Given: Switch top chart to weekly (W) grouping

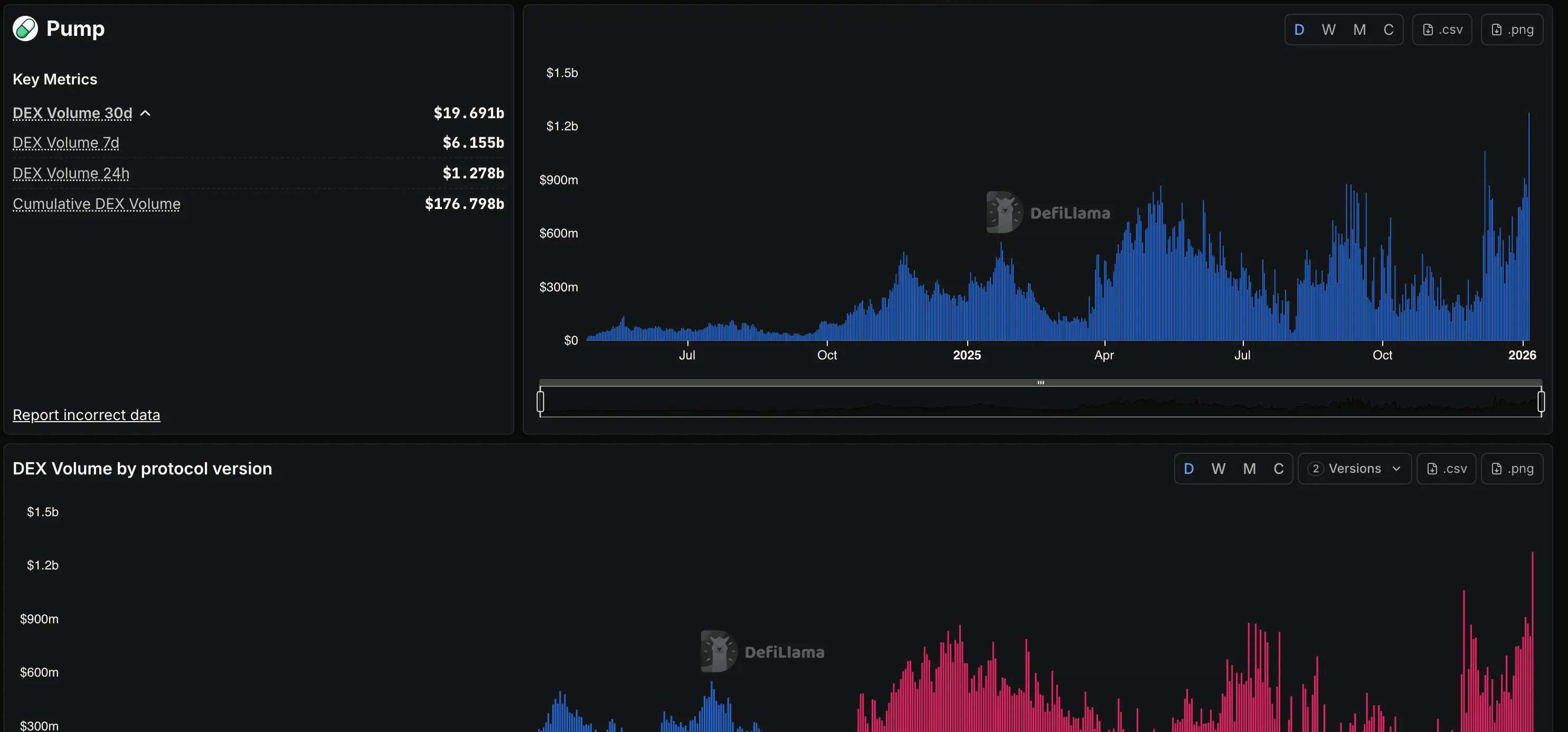Looking at the screenshot, I should (1328, 30).
